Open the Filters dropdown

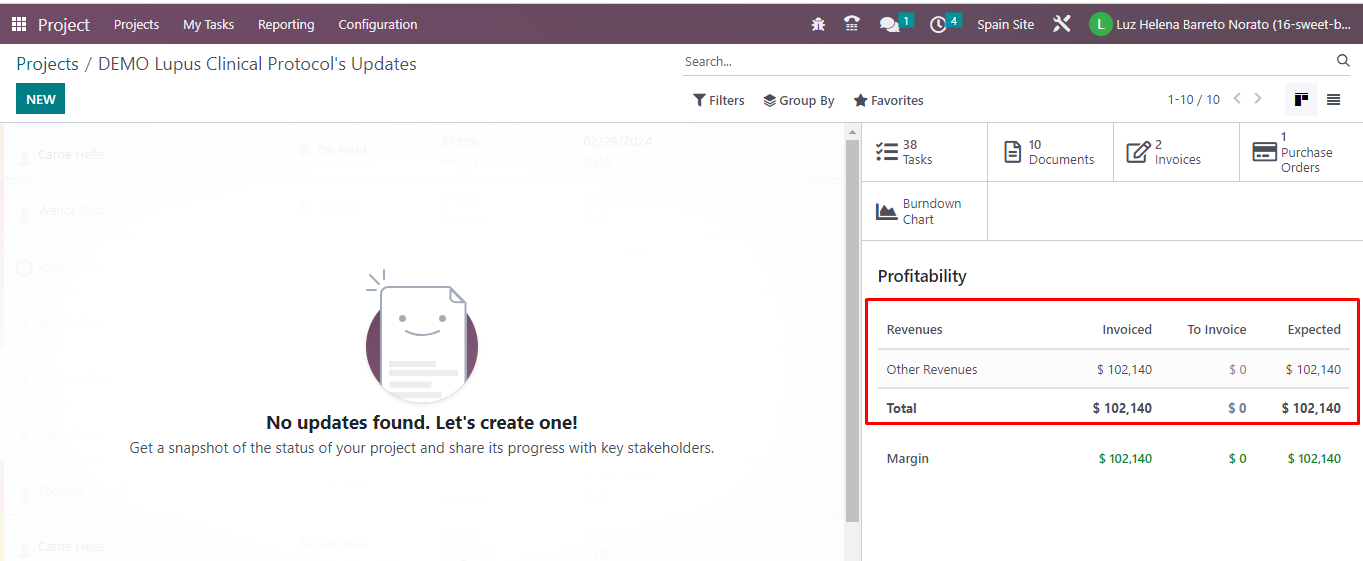click(x=719, y=100)
